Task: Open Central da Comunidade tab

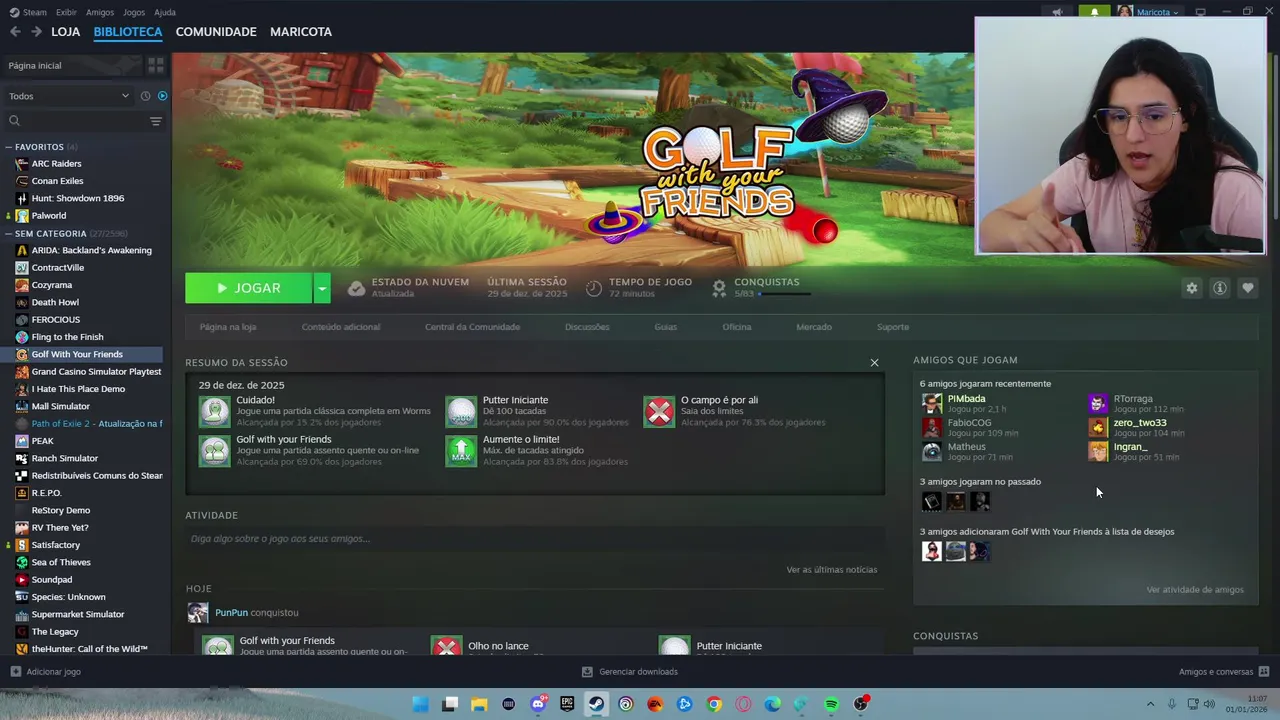Action: [472, 327]
